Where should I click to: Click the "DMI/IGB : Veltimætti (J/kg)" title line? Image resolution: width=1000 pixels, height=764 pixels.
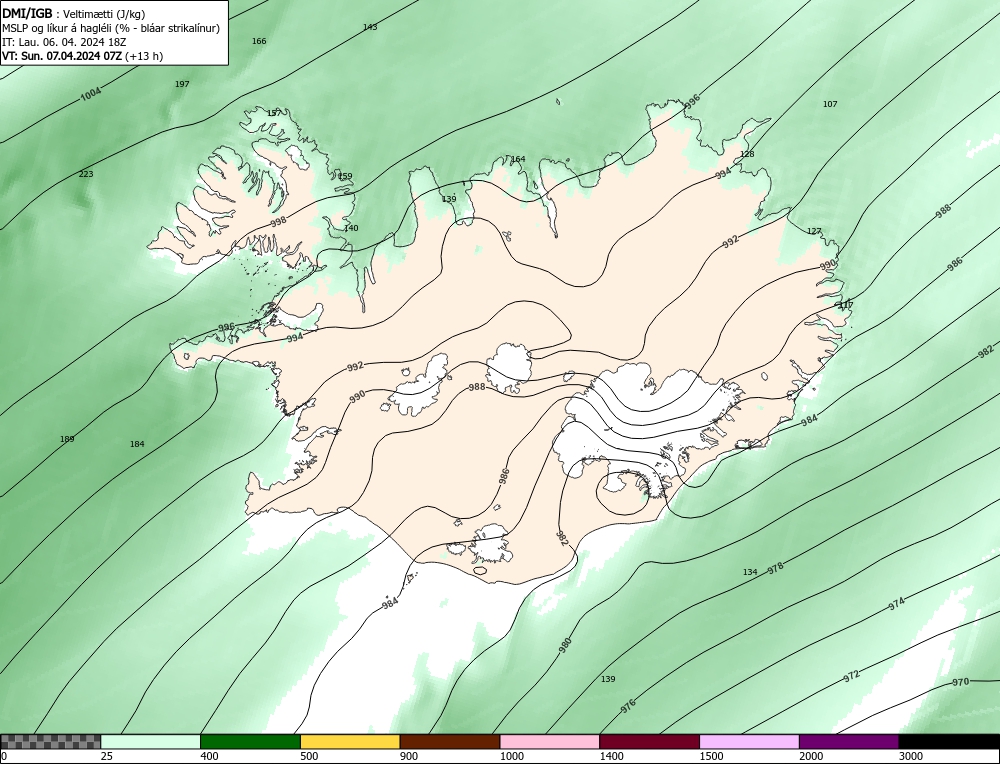point(74,14)
